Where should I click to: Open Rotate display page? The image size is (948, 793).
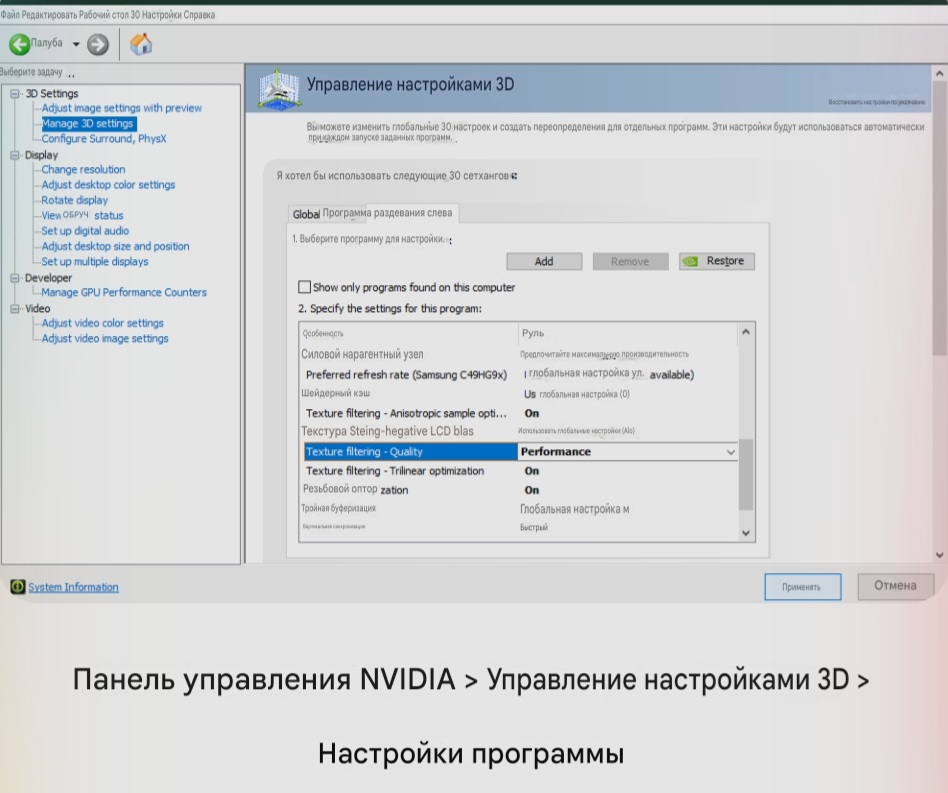pos(74,200)
